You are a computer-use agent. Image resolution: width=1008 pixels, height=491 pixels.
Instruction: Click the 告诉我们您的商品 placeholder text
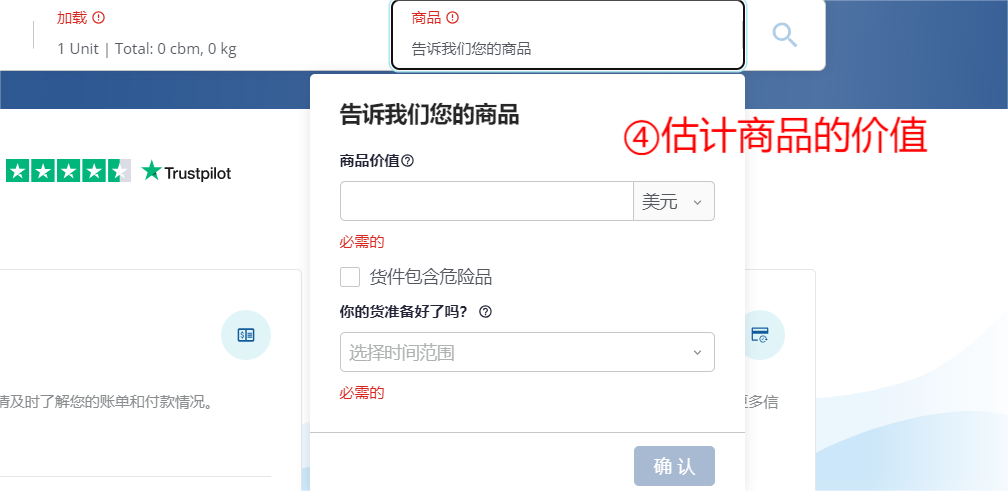(x=471, y=49)
